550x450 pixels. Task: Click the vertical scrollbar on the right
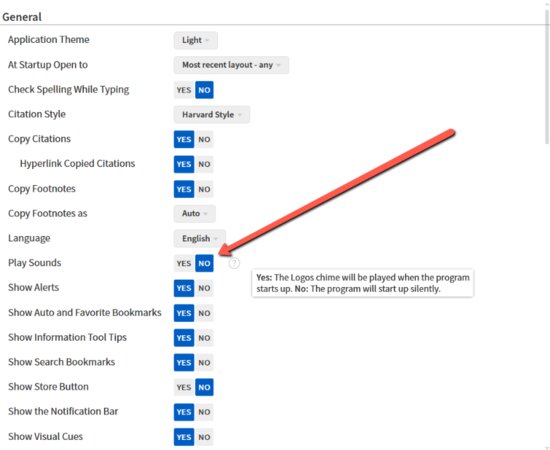pyautogui.click(x=547, y=77)
